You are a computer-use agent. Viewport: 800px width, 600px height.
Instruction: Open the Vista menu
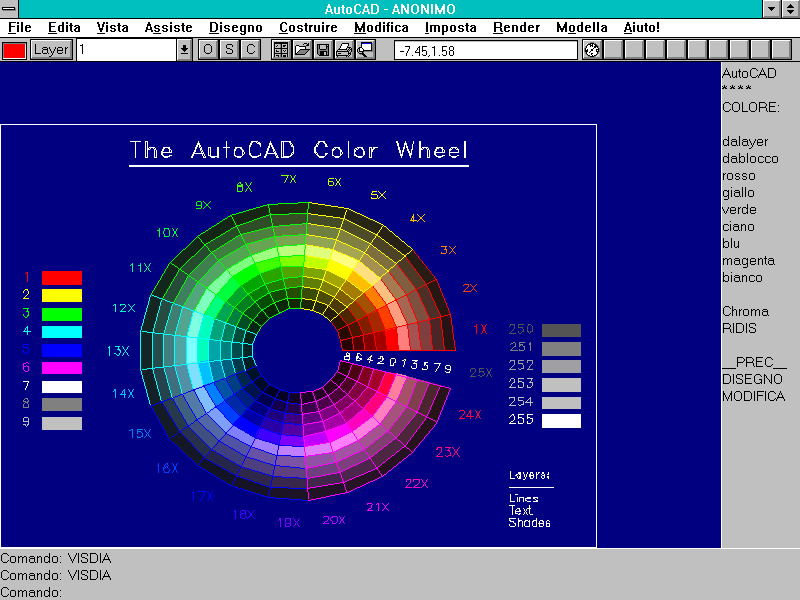click(112, 28)
